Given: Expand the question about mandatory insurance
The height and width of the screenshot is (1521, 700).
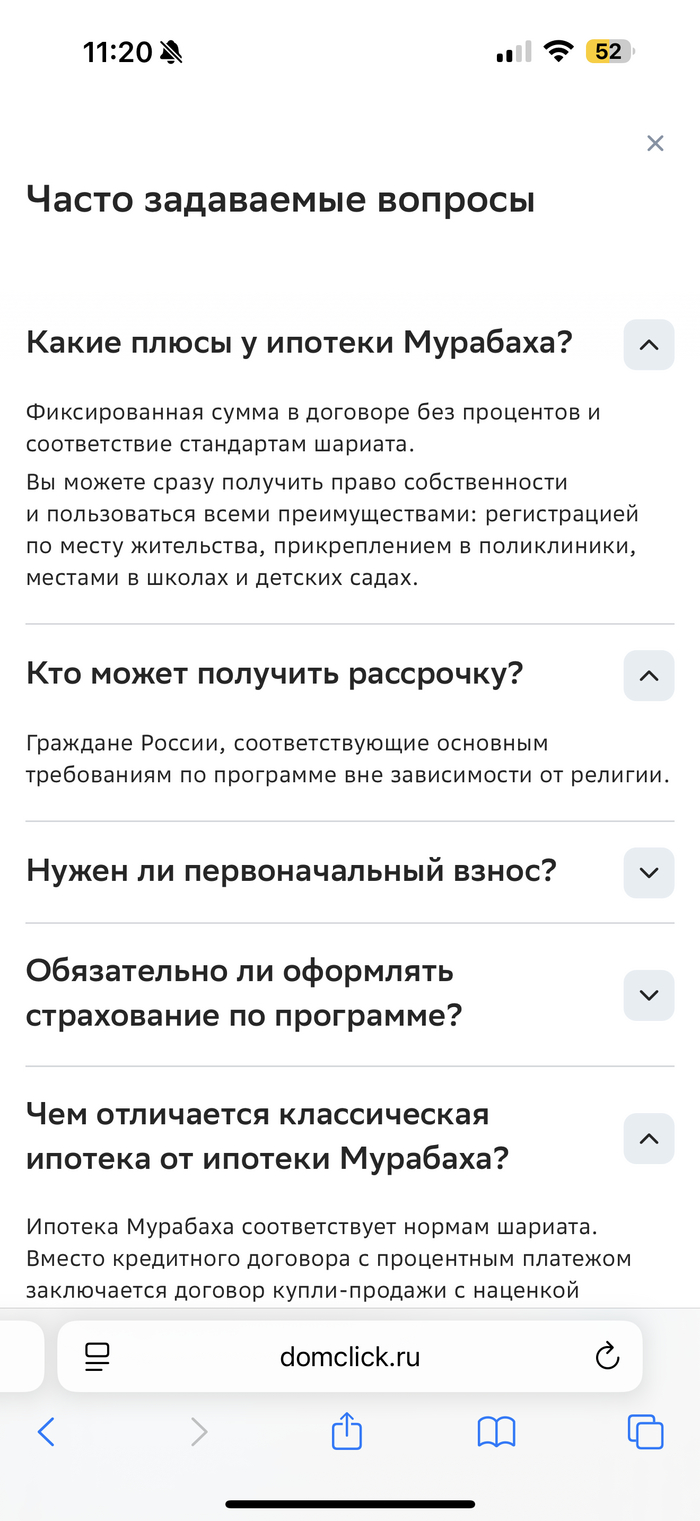Looking at the screenshot, I should pos(648,995).
